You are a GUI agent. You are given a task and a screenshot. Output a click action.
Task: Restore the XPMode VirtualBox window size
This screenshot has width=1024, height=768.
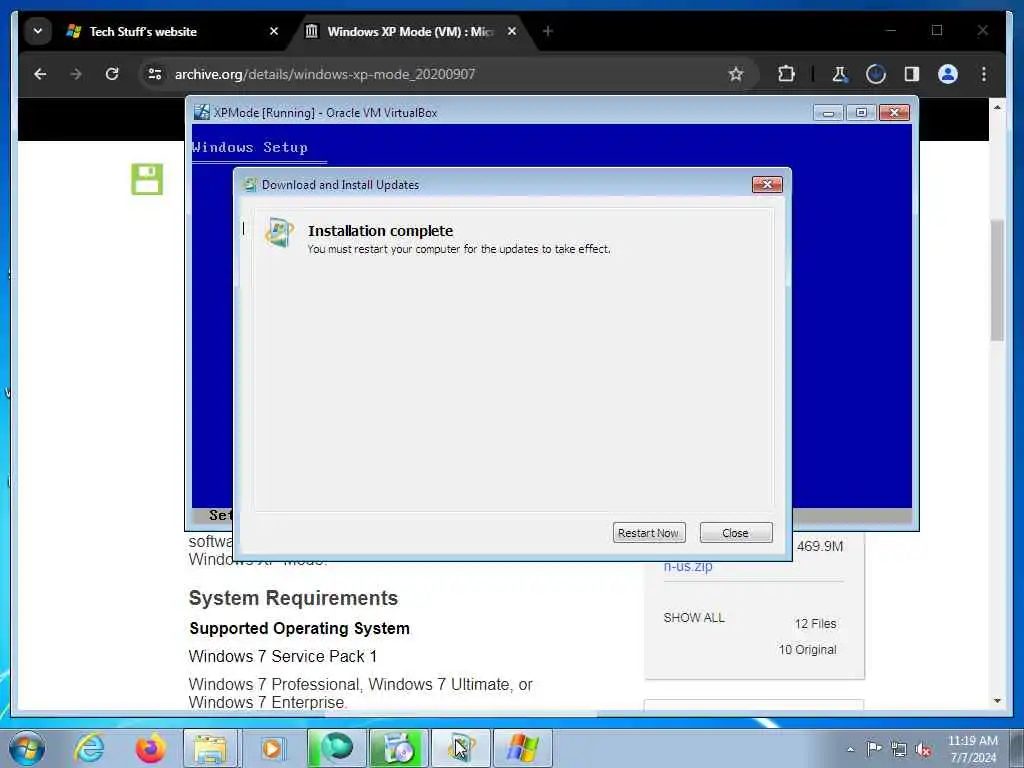click(861, 113)
